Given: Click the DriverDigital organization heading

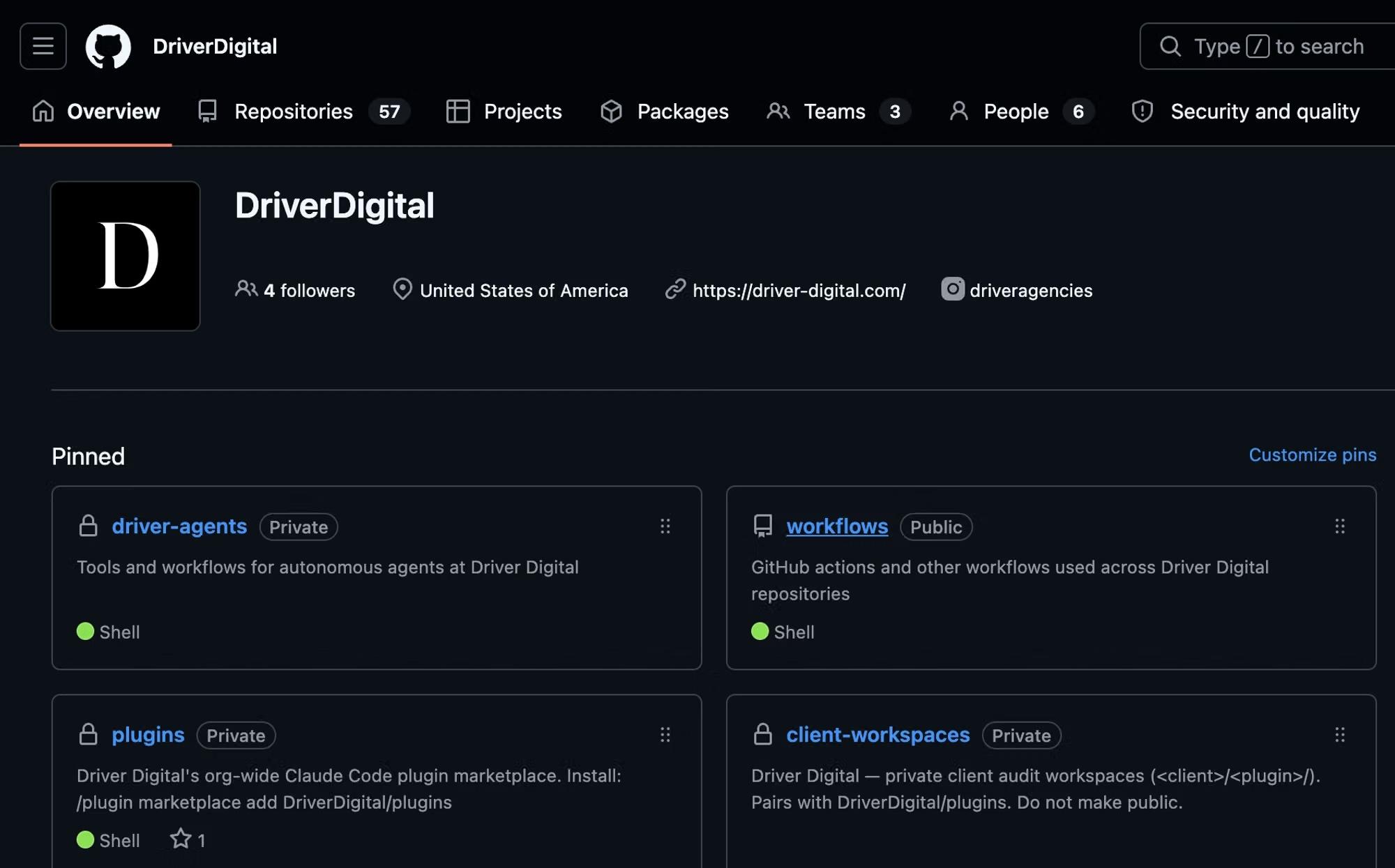Looking at the screenshot, I should tap(335, 206).
